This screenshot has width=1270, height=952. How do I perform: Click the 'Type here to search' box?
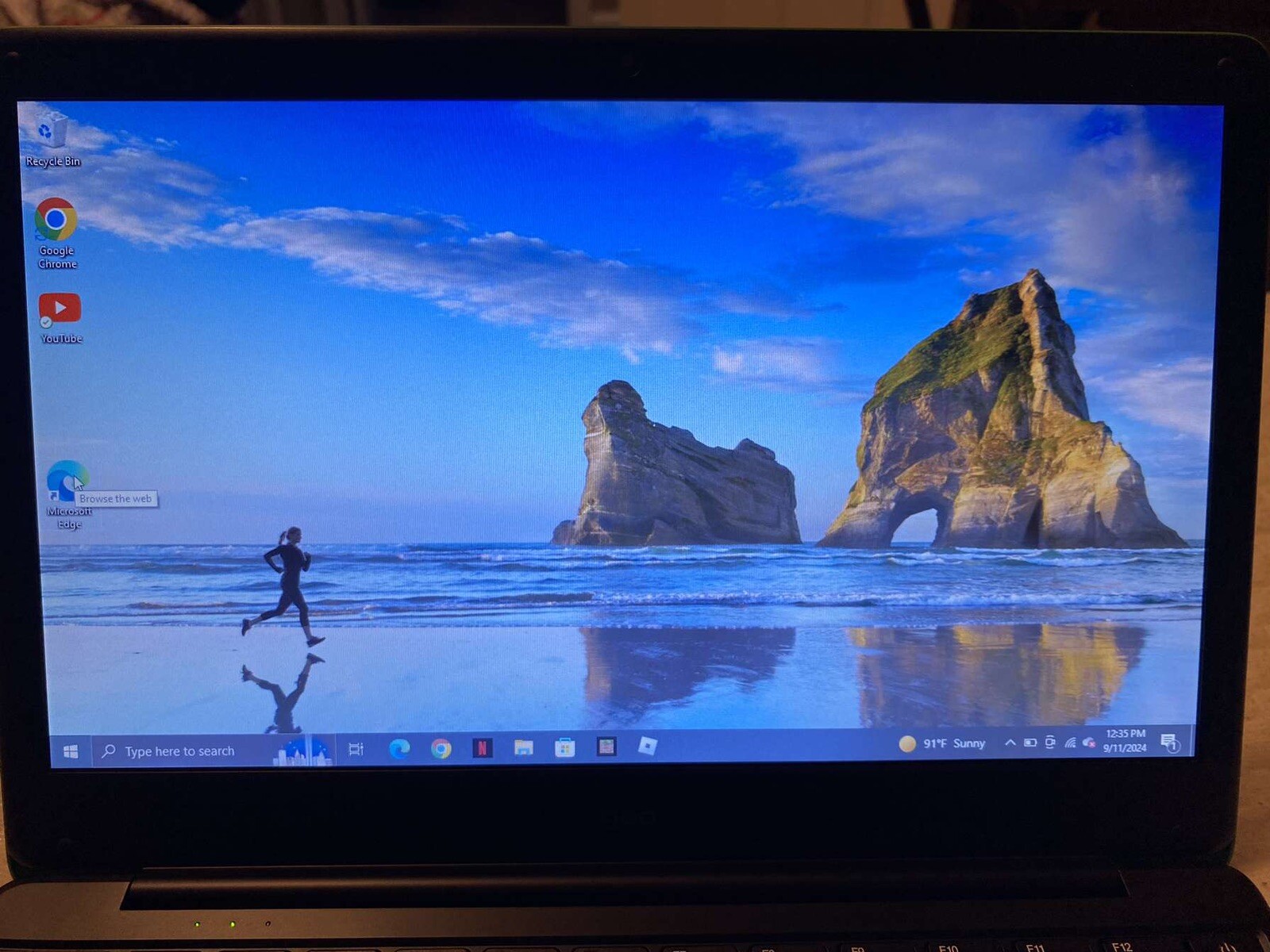[214, 750]
